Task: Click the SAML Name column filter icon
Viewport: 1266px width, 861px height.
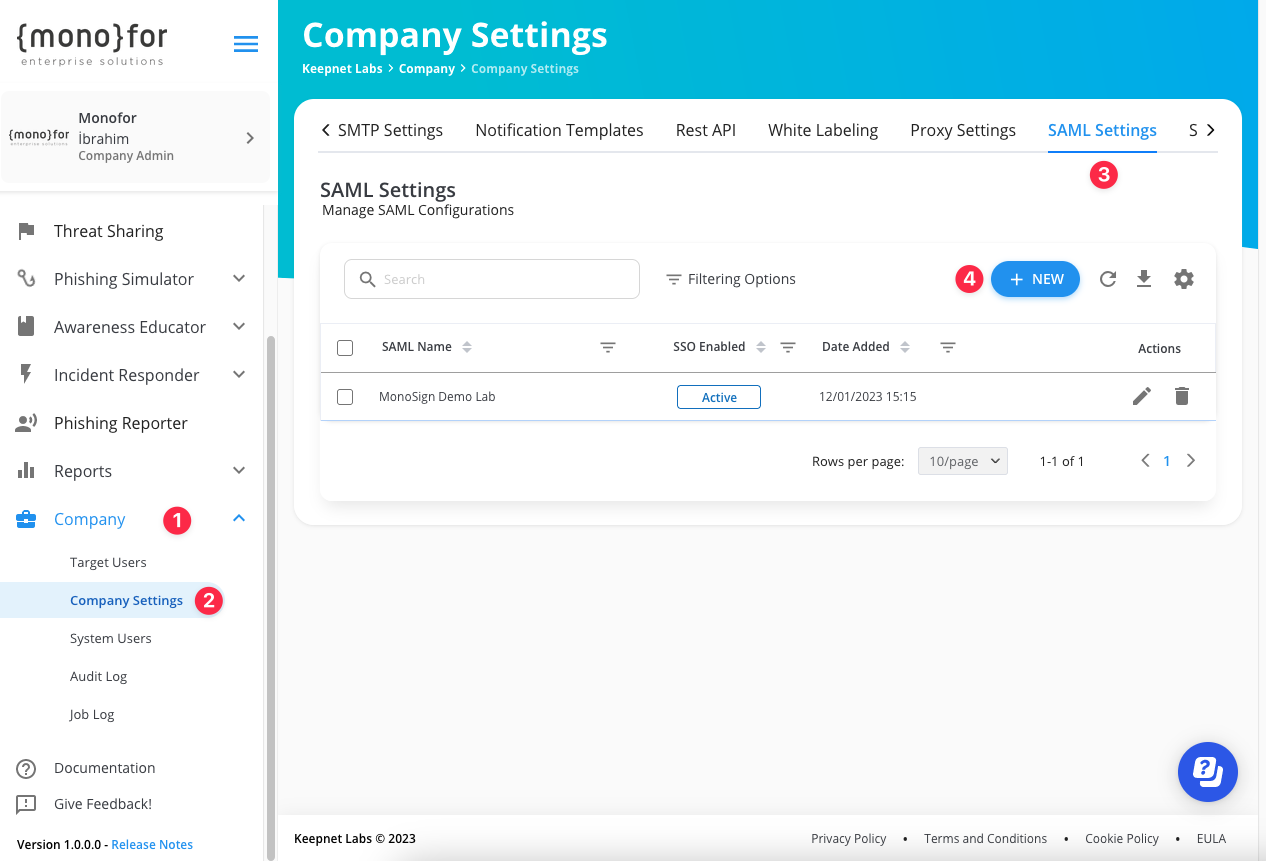Action: (607, 347)
